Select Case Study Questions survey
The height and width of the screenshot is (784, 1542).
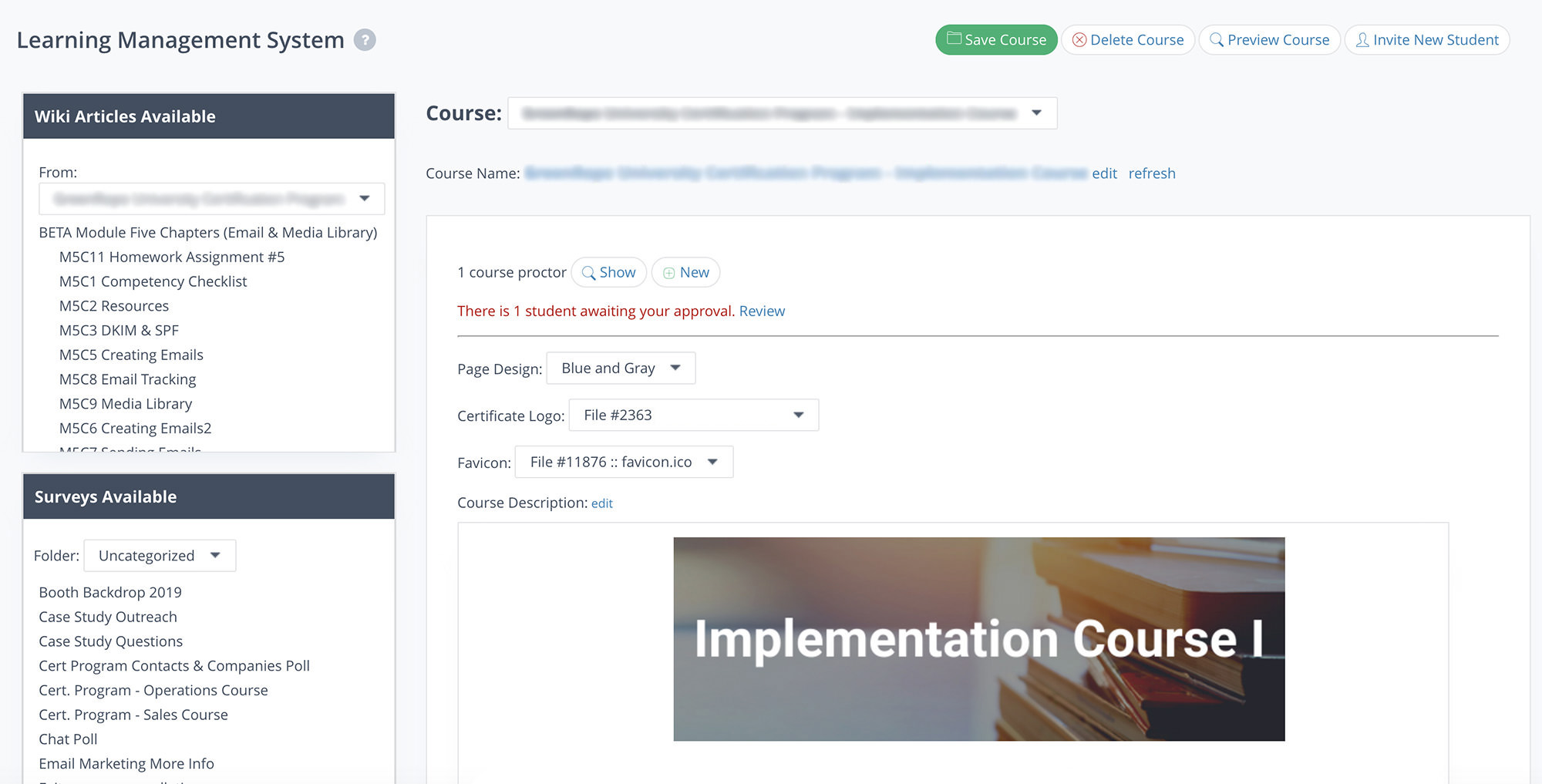(111, 641)
